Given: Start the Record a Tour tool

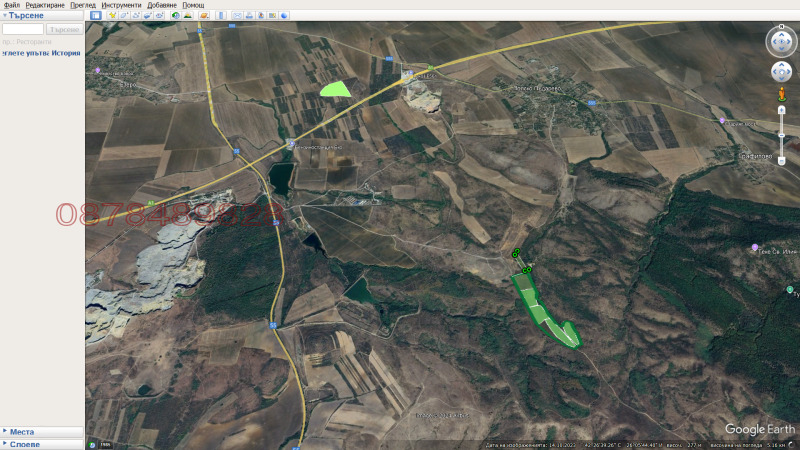Looking at the screenshot, I should tap(160, 16).
